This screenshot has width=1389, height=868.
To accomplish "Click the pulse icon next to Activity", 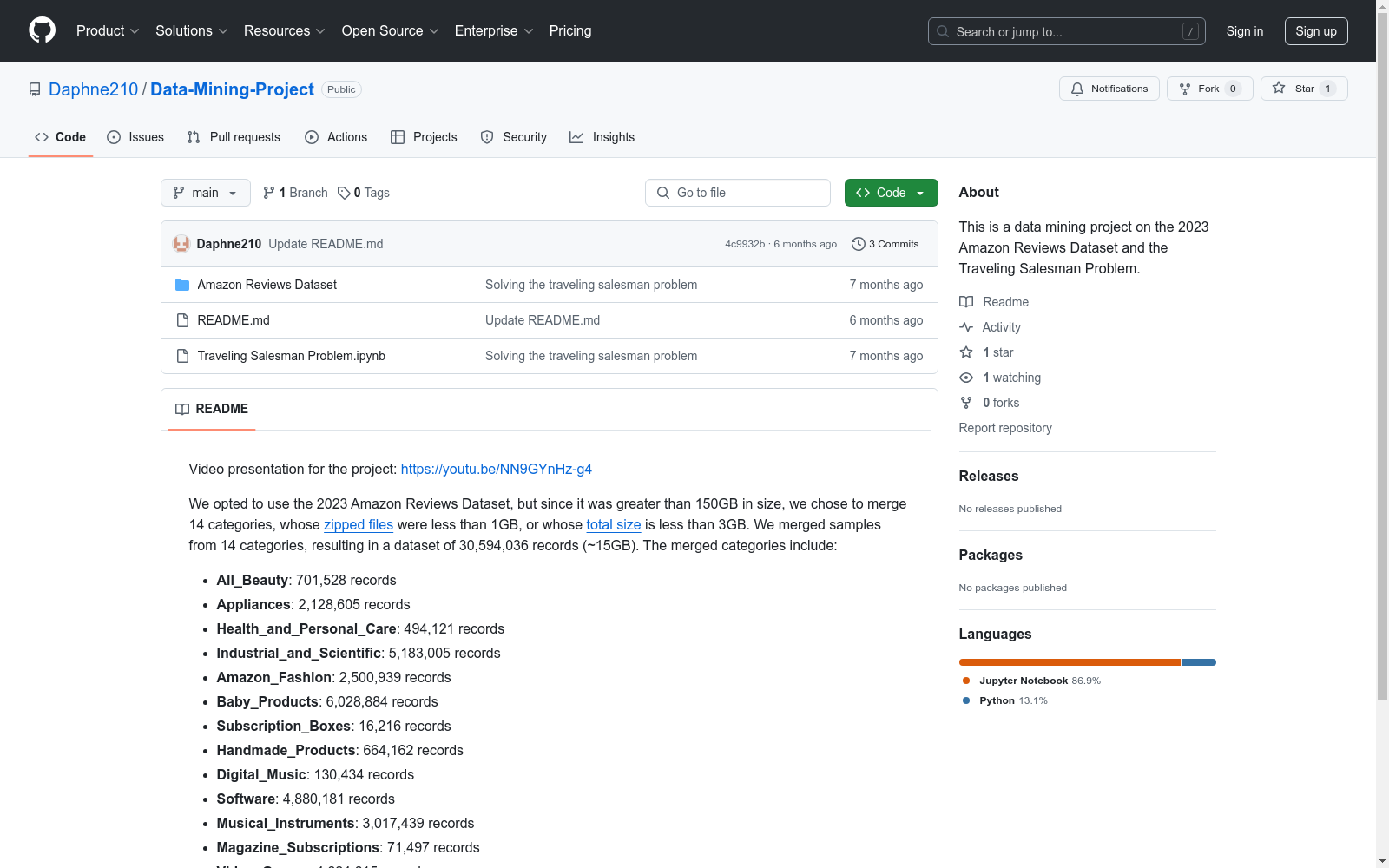I will (x=966, y=327).
